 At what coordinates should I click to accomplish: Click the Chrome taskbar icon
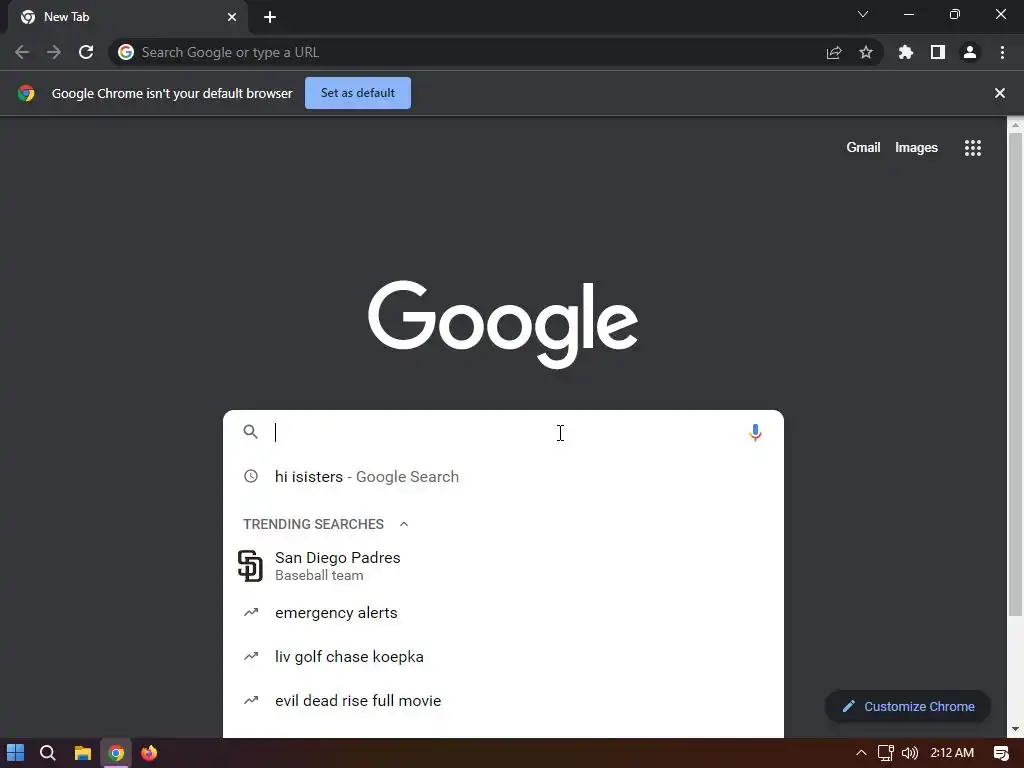116,753
